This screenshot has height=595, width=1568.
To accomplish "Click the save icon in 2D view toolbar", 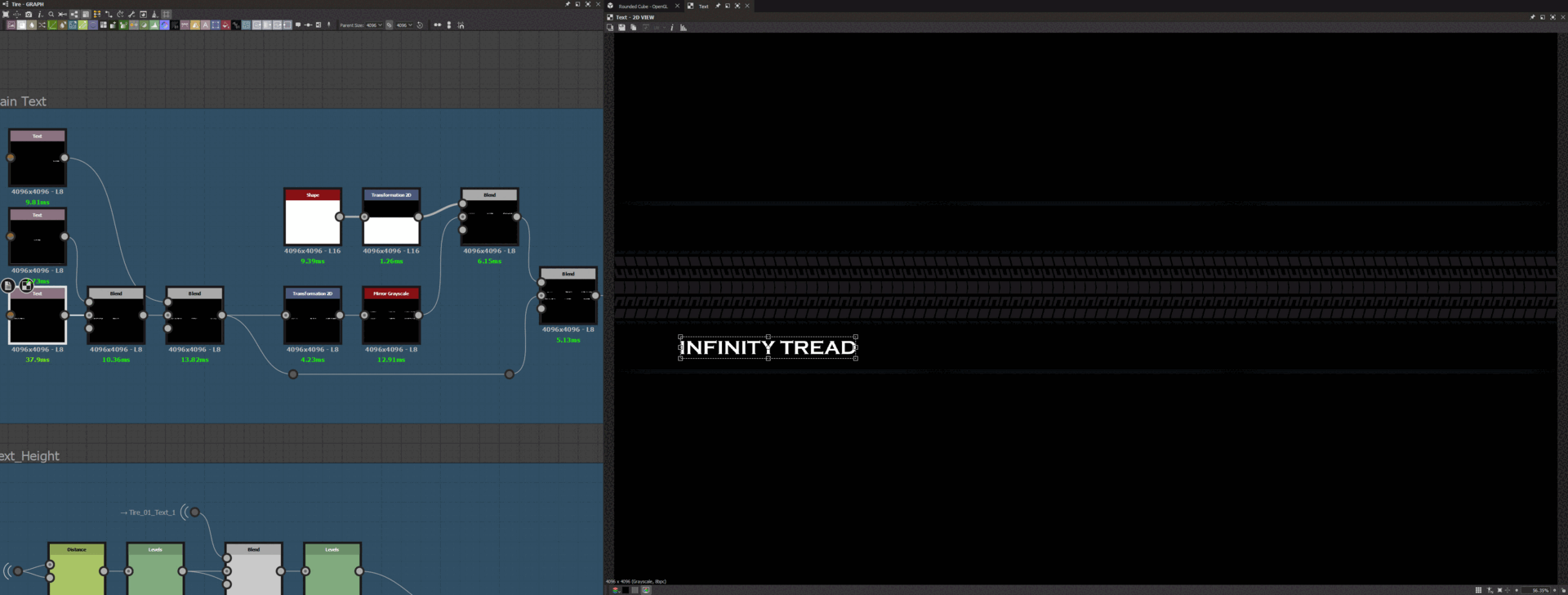I will coord(621,28).
